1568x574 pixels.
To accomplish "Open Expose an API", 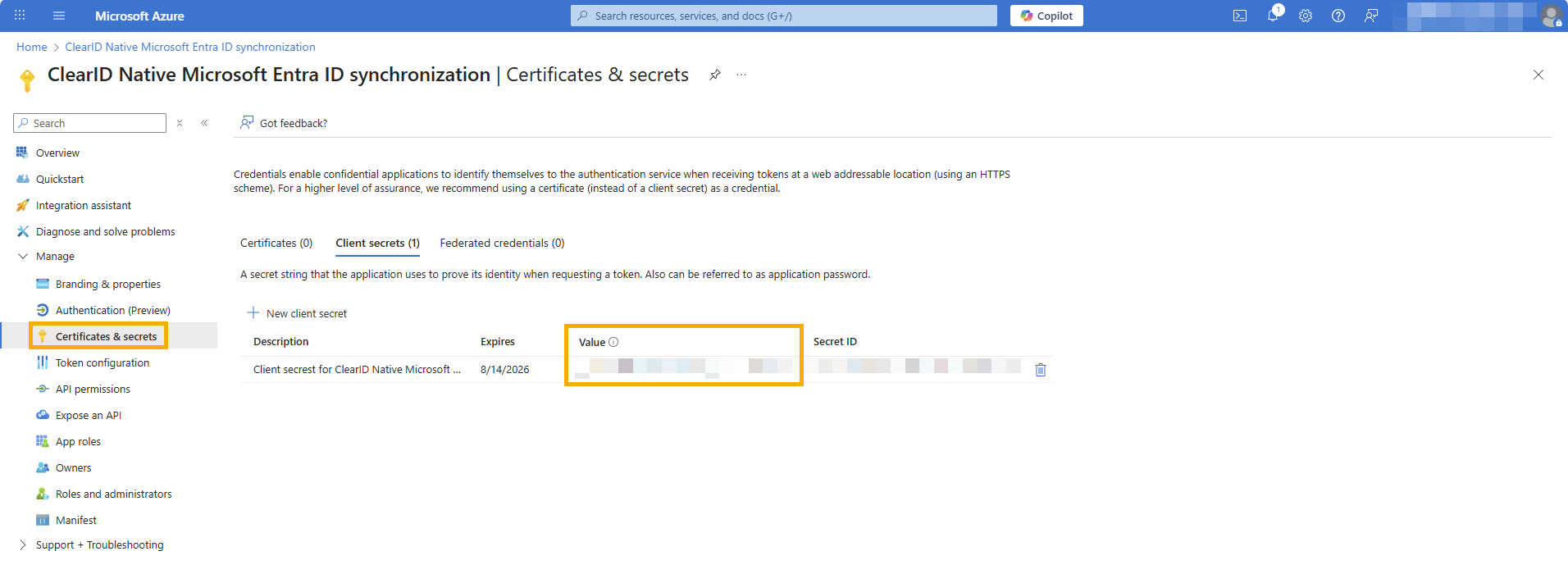I will pos(89,415).
